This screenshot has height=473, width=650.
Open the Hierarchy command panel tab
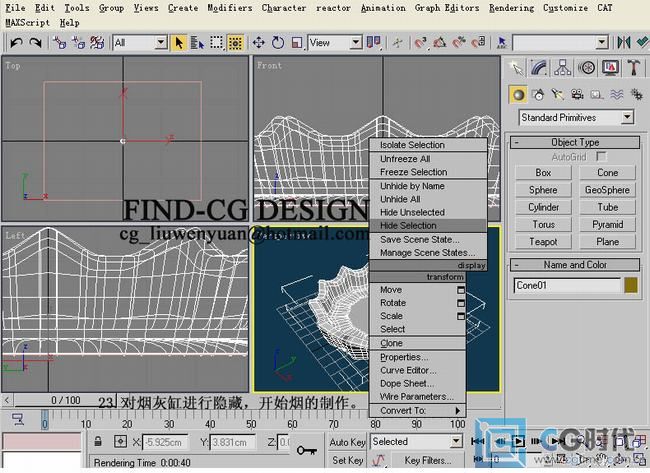point(562,68)
